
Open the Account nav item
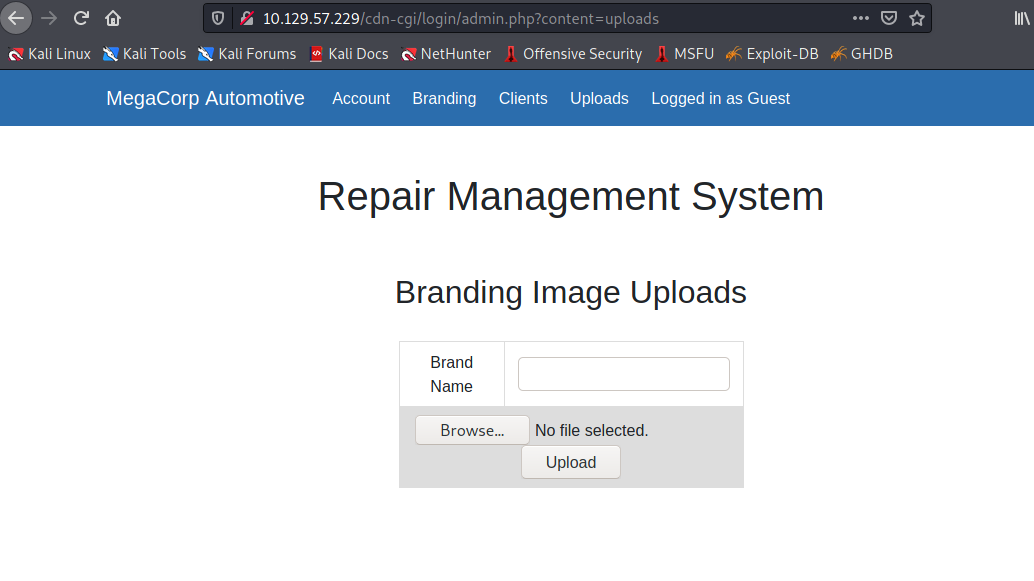[x=361, y=98]
